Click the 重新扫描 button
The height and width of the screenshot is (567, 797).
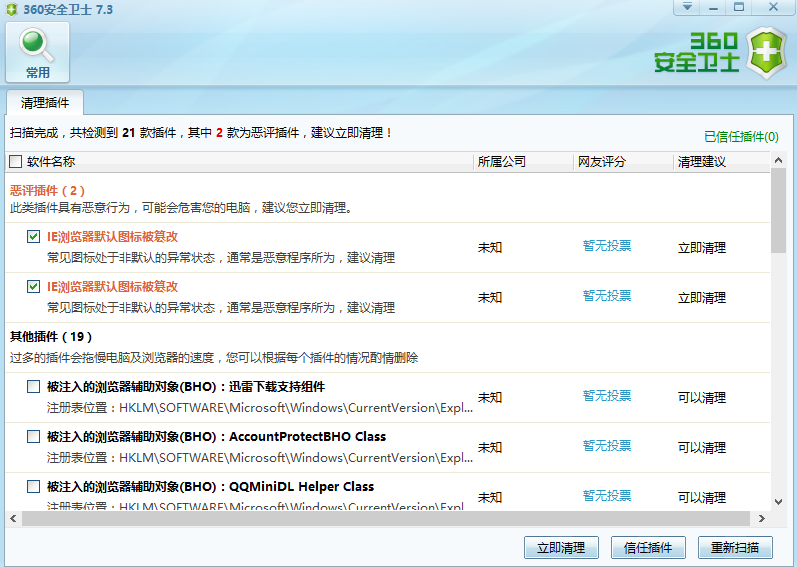(x=735, y=548)
